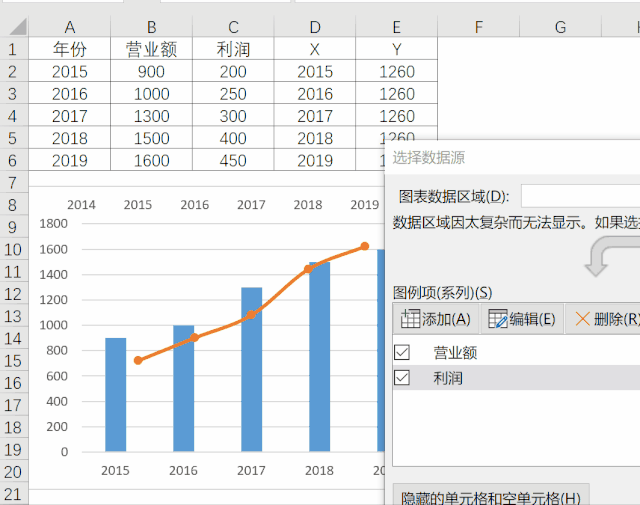Select cell A1 containing 年份
This screenshot has height=505, width=640.
pos(70,49)
